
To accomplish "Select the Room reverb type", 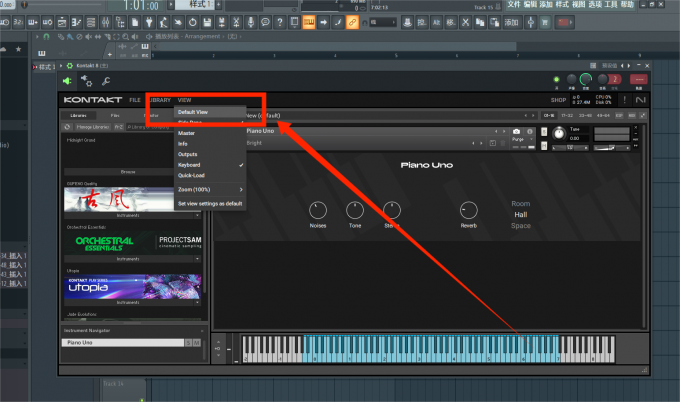I will [520, 204].
